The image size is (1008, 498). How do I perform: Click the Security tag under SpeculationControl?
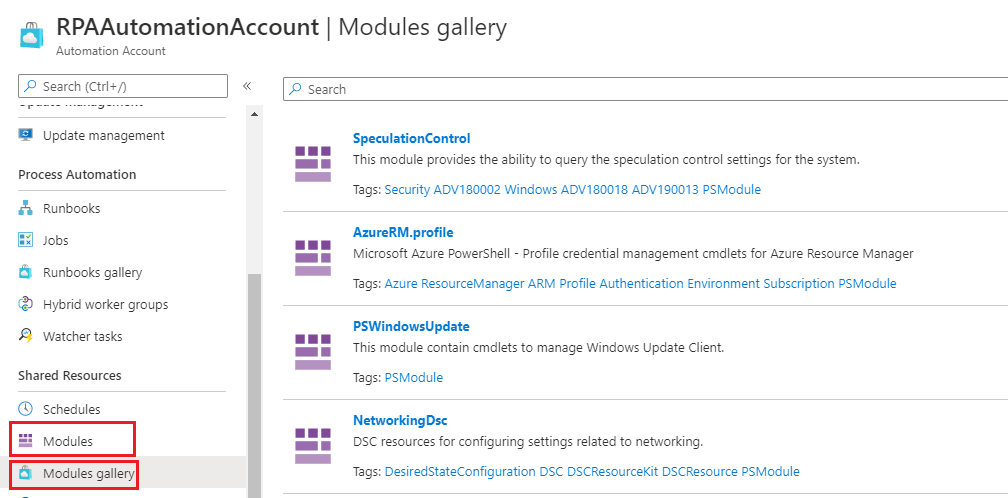point(407,189)
